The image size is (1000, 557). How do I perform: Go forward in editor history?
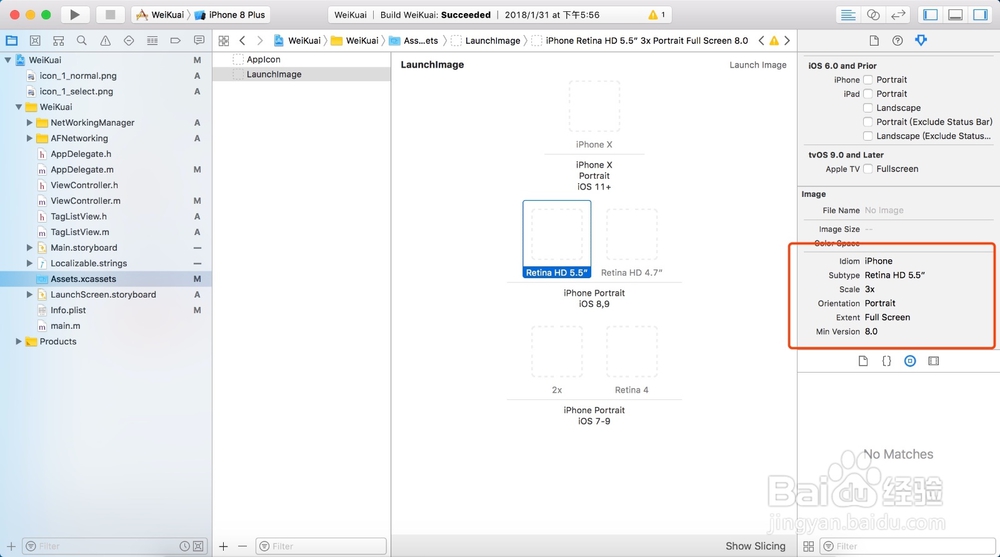[x=260, y=40]
